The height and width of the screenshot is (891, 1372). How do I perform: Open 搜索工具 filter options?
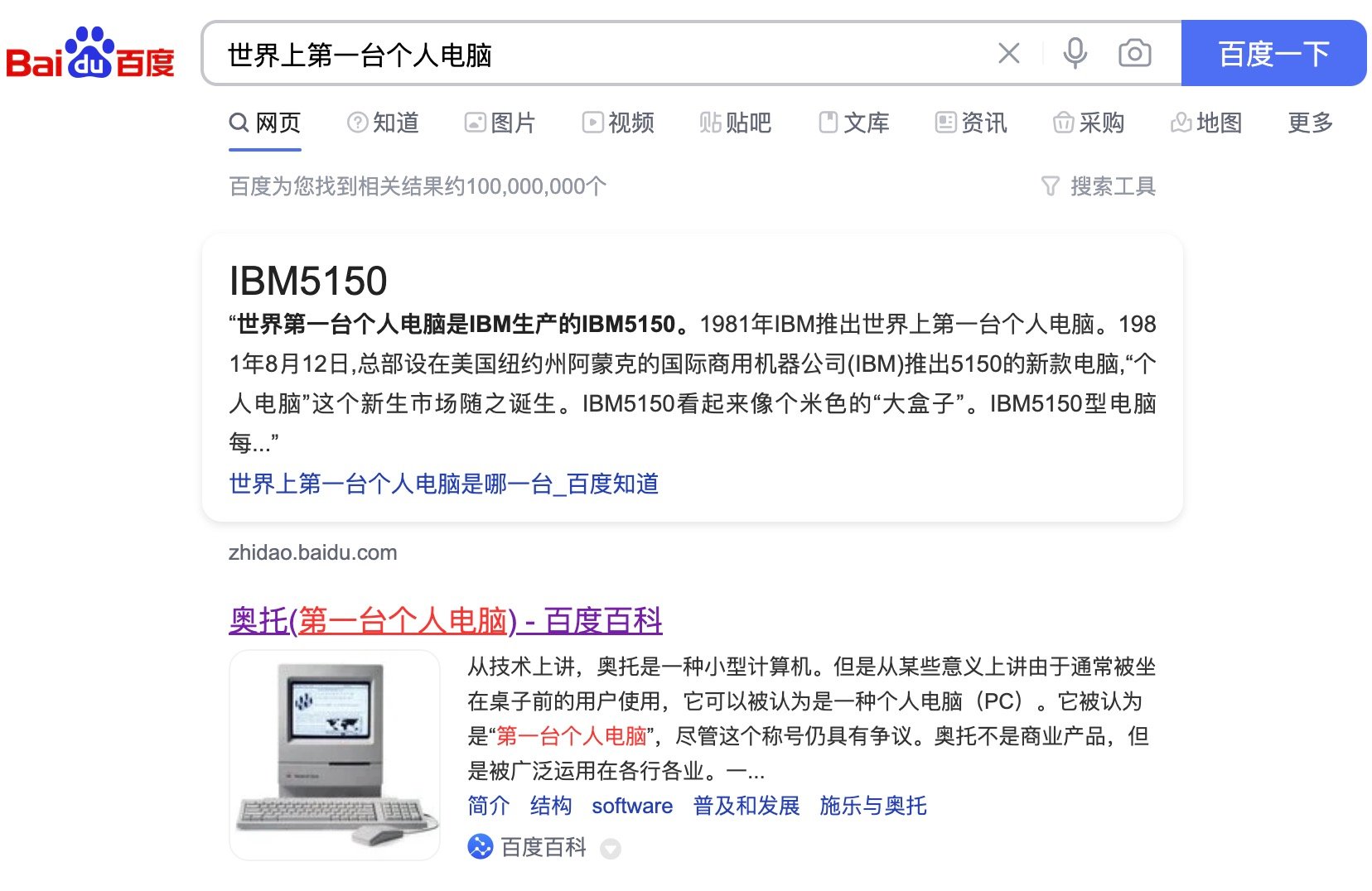point(1099,186)
